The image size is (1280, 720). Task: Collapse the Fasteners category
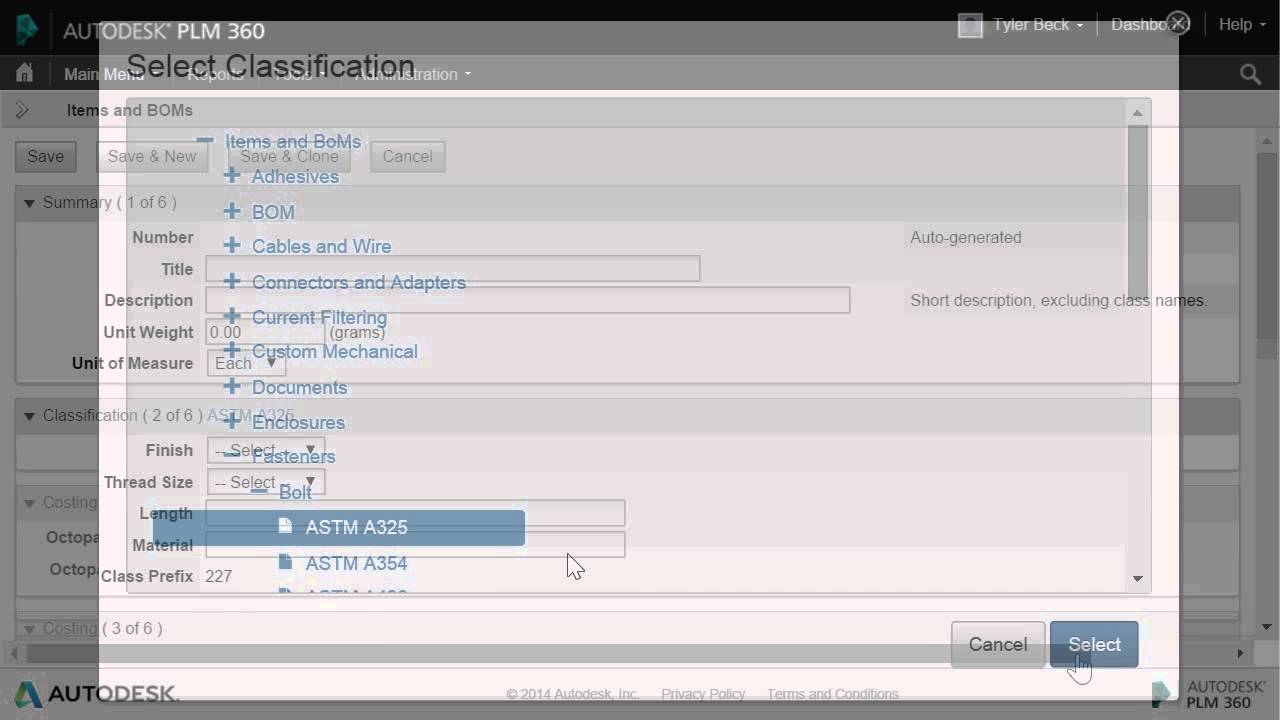tap(232, 456)
